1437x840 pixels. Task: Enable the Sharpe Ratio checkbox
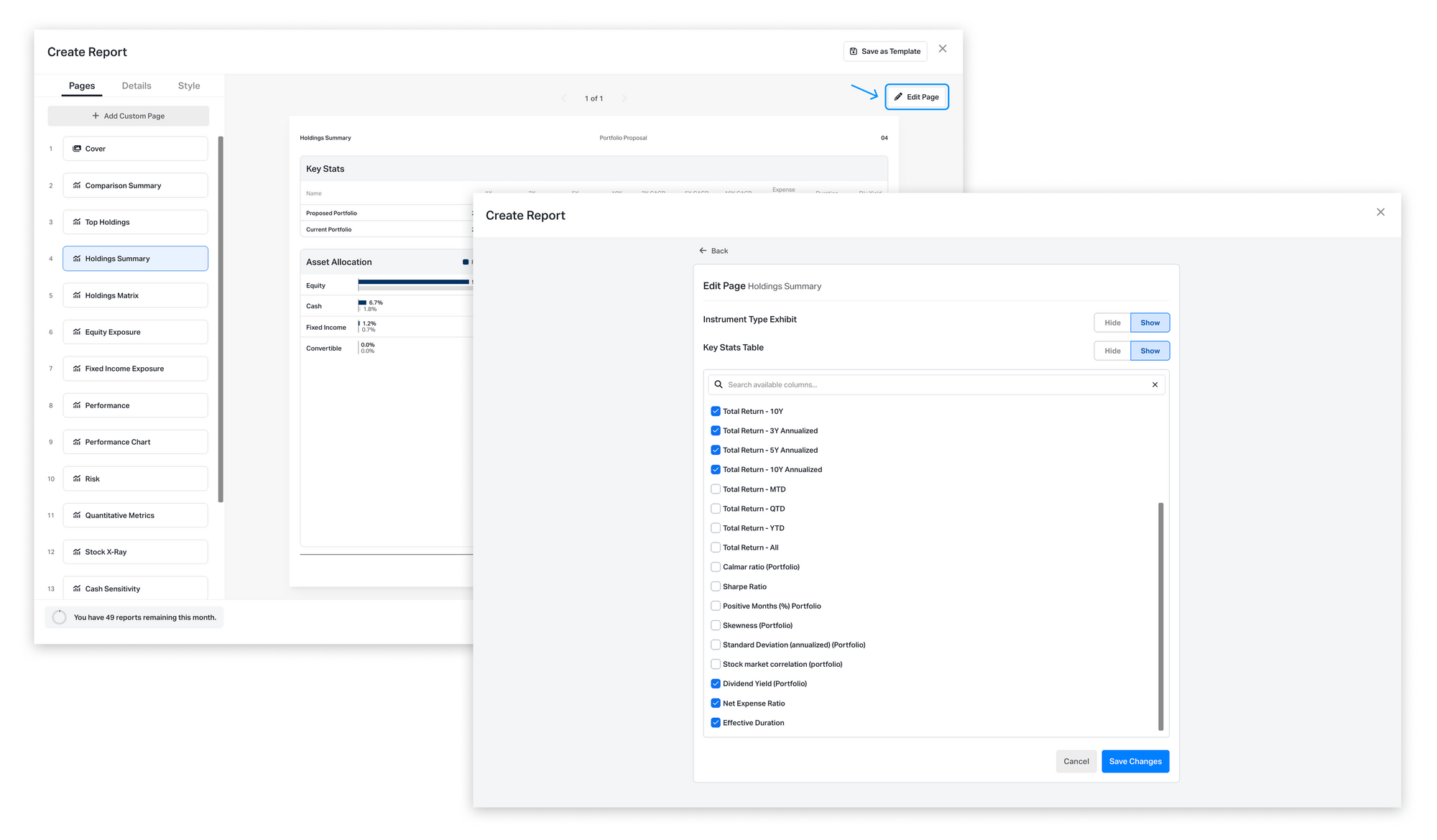click(716, 587)
